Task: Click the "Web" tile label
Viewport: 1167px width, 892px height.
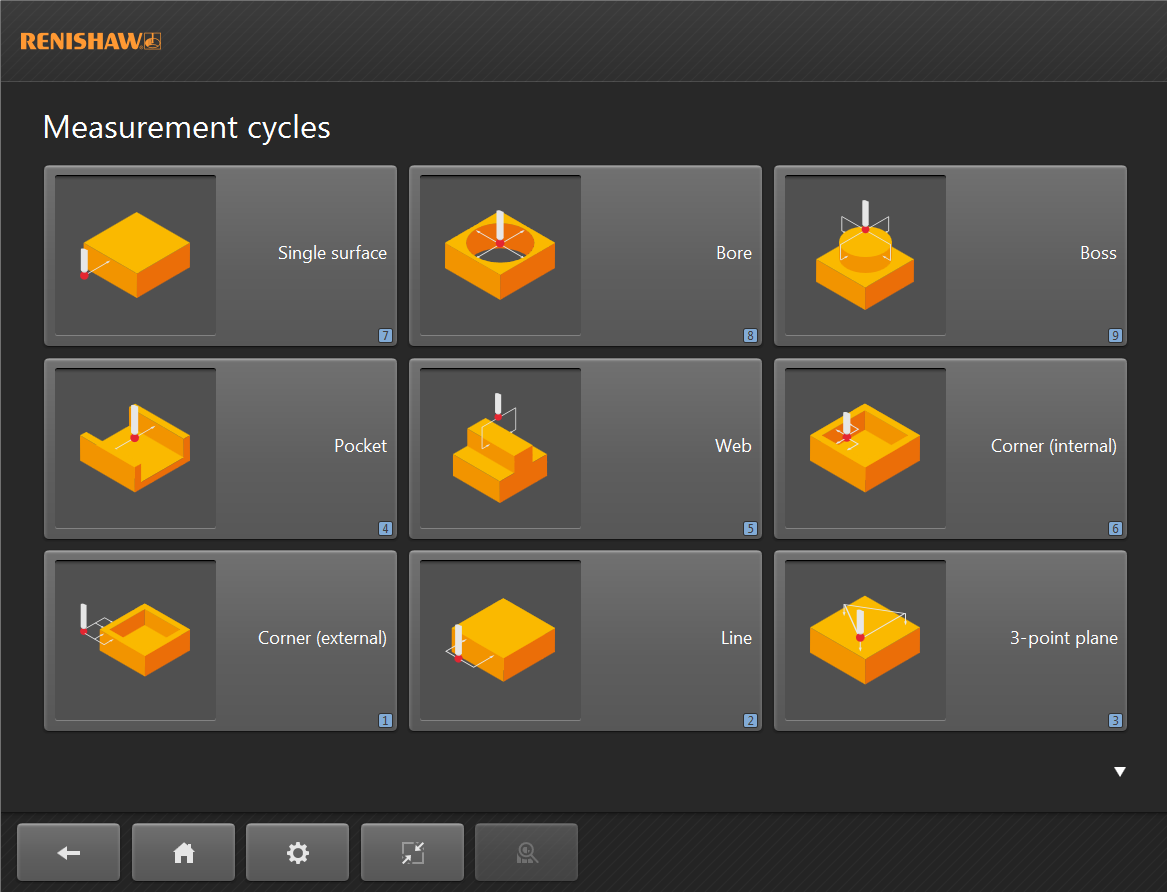Action: [x=733, y=446]
